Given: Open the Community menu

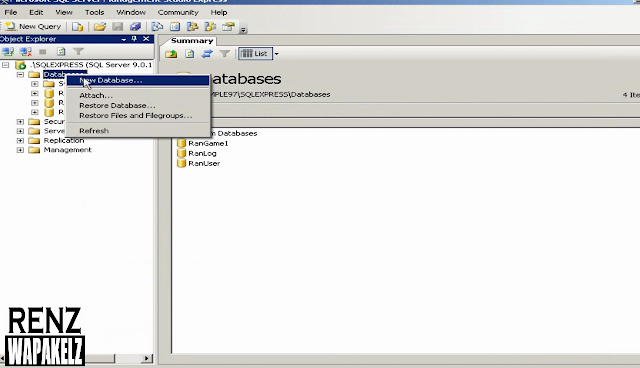Looking at the screenshot, I should 178,12.
